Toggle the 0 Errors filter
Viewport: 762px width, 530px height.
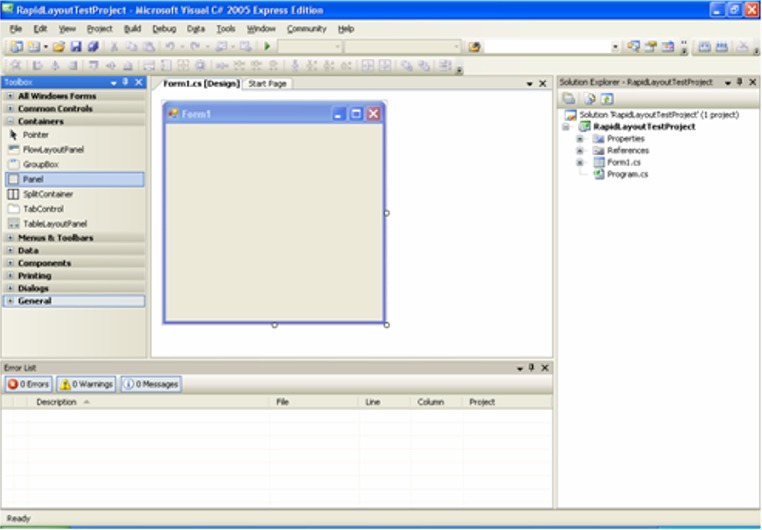(29, 384)
